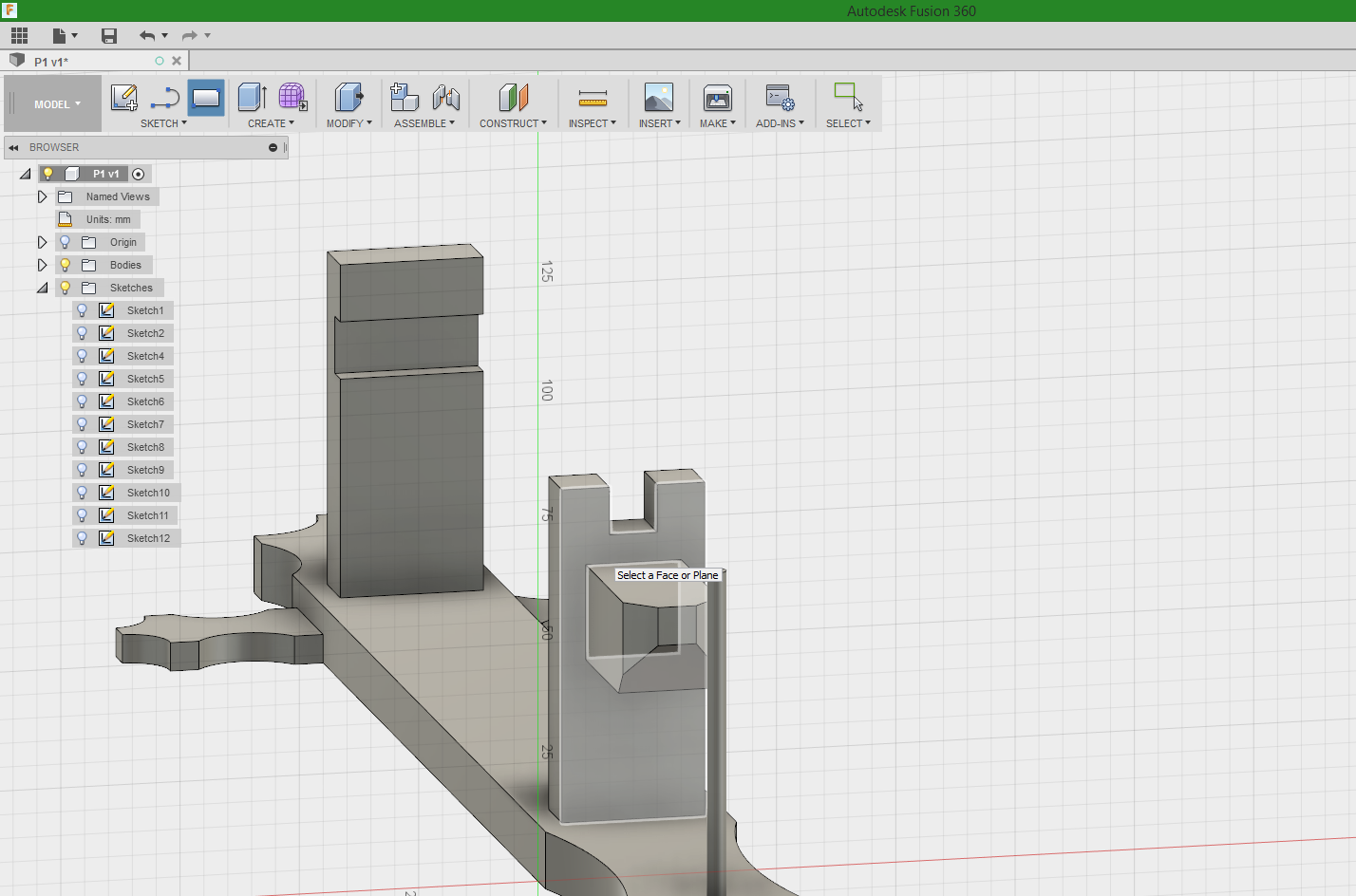Open the SELECT menu
This screenshot has width=1356, height=896.
click(848, 123)
